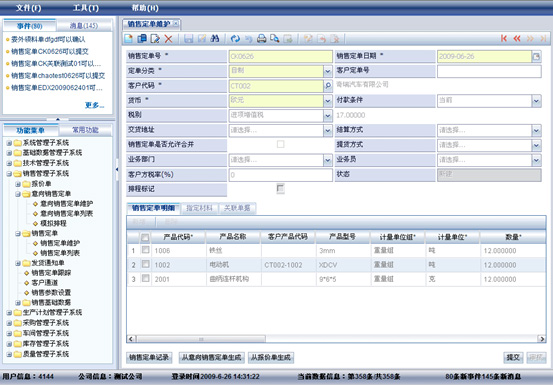Go to previous record double-arrow icon
This screenshot has height=385, width=553.
point(517,38)
